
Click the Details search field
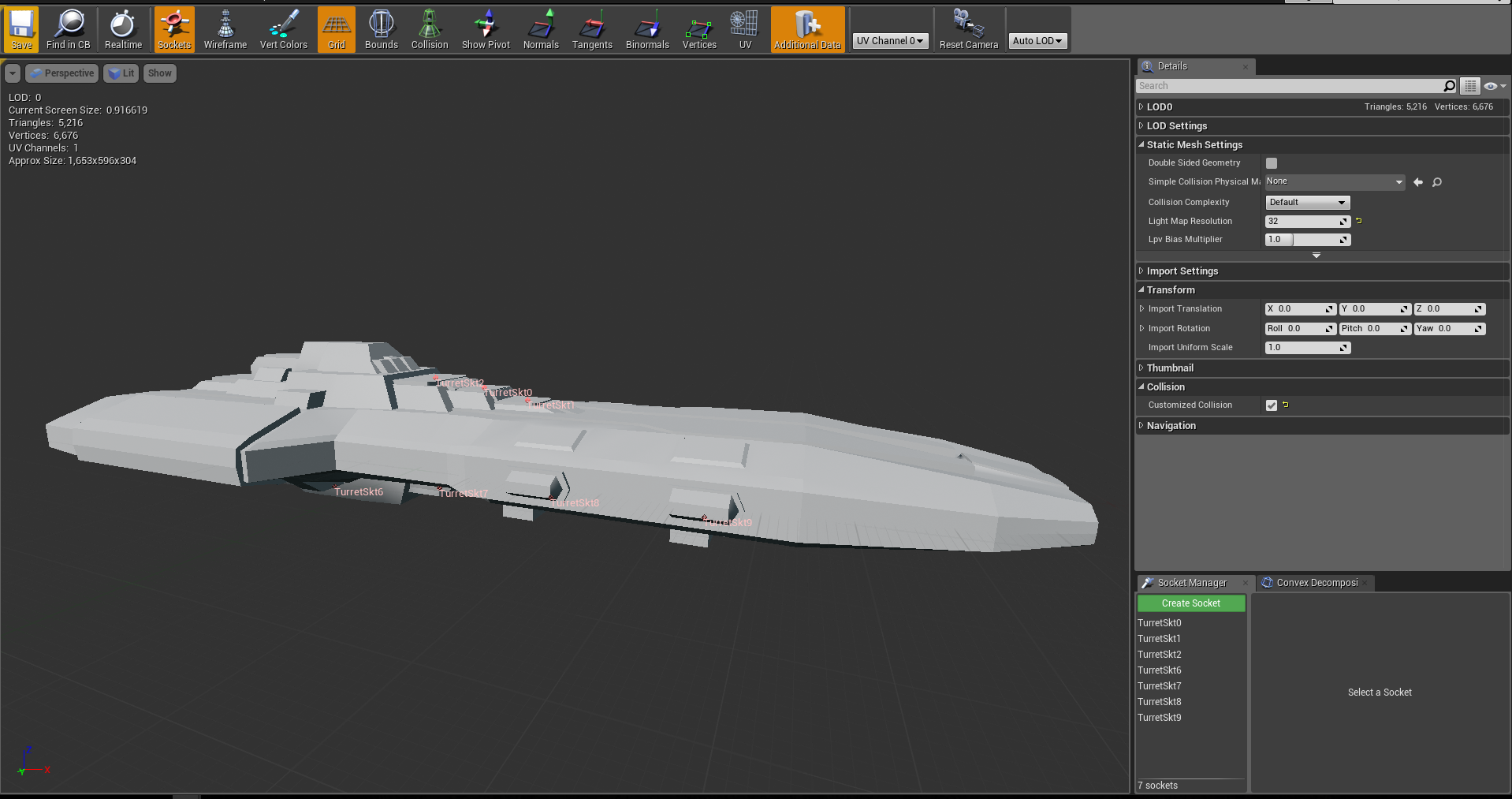pos(1290,86)
